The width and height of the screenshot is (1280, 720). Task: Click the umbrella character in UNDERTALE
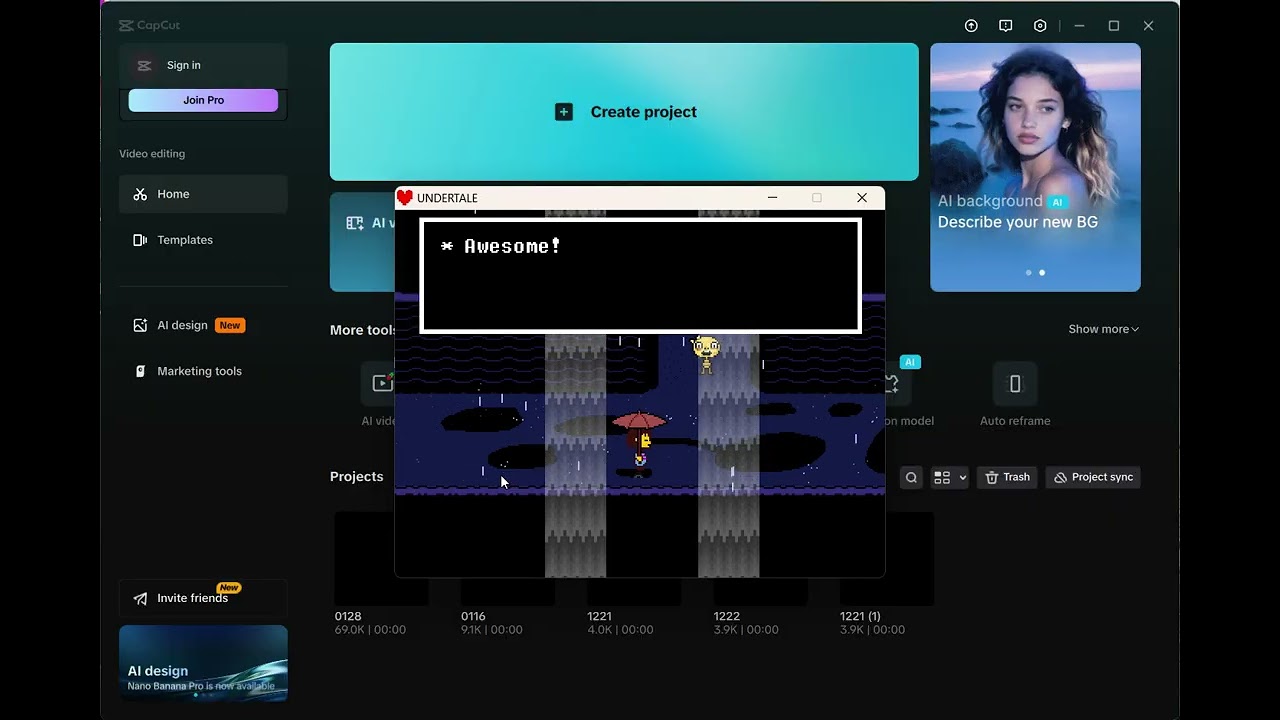pos(639,439)
